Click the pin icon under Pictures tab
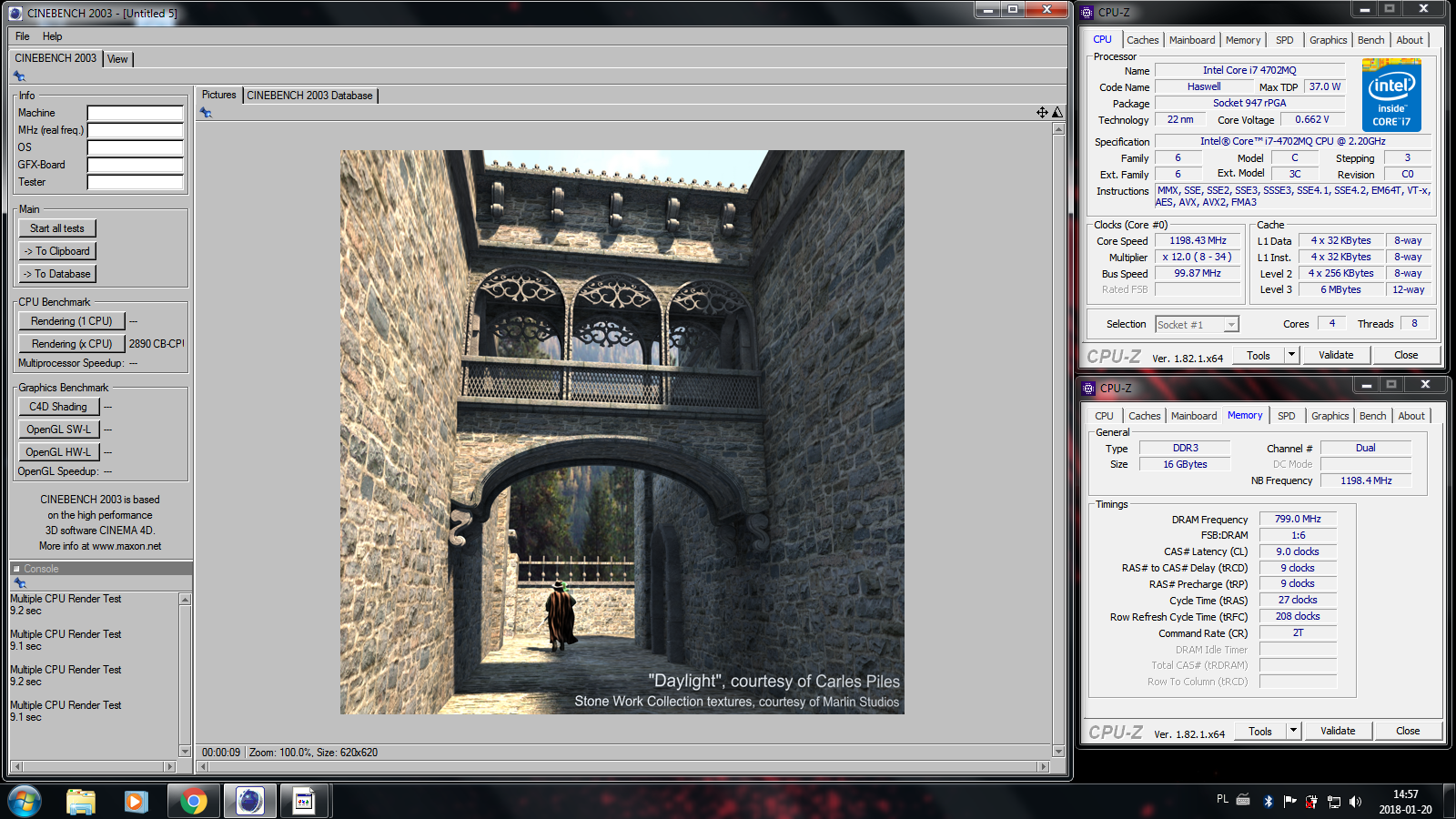The image size is (1456, 819). tap(206, 113)
